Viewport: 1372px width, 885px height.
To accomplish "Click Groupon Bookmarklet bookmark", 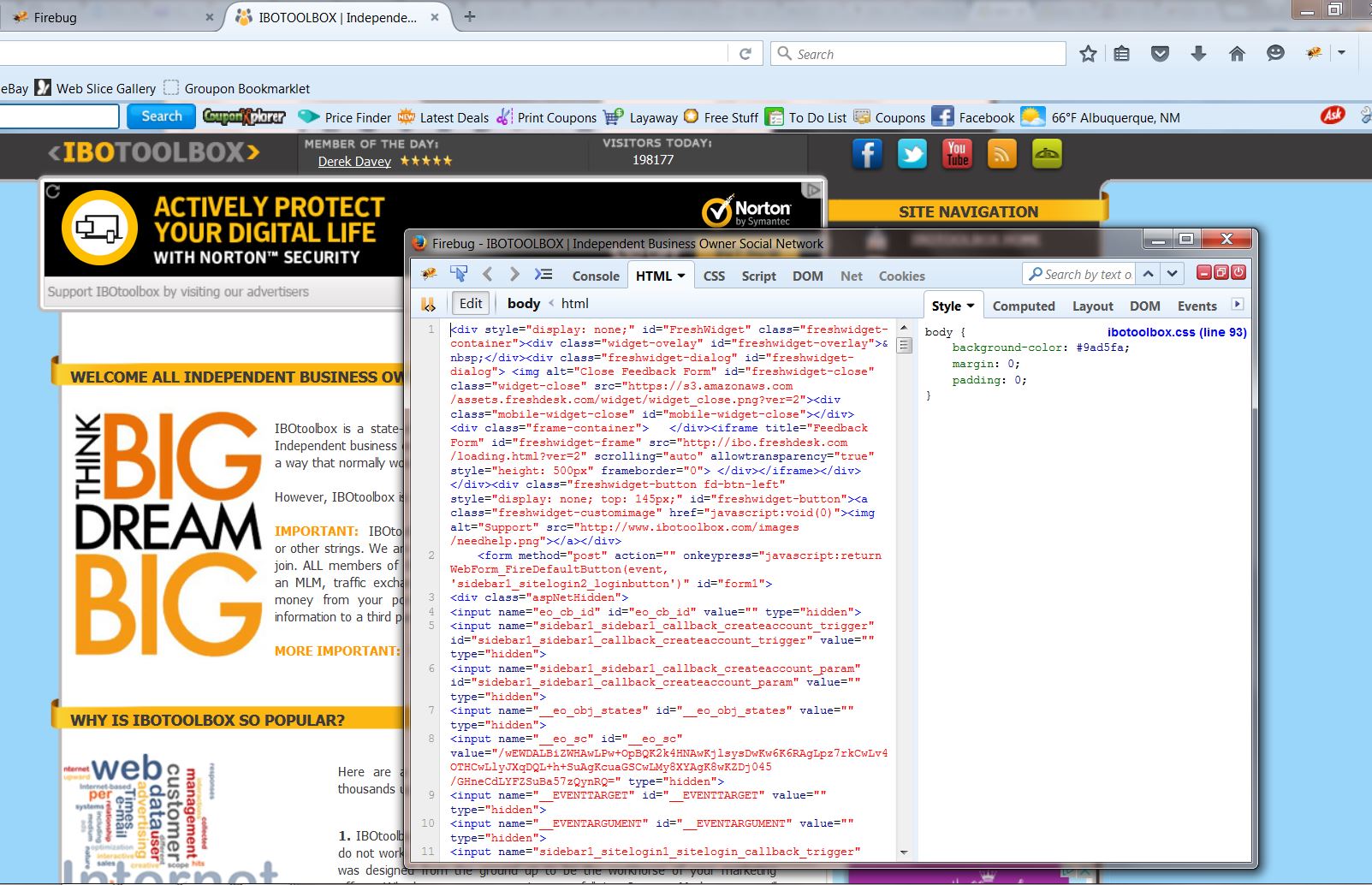I will pos(237,88).
